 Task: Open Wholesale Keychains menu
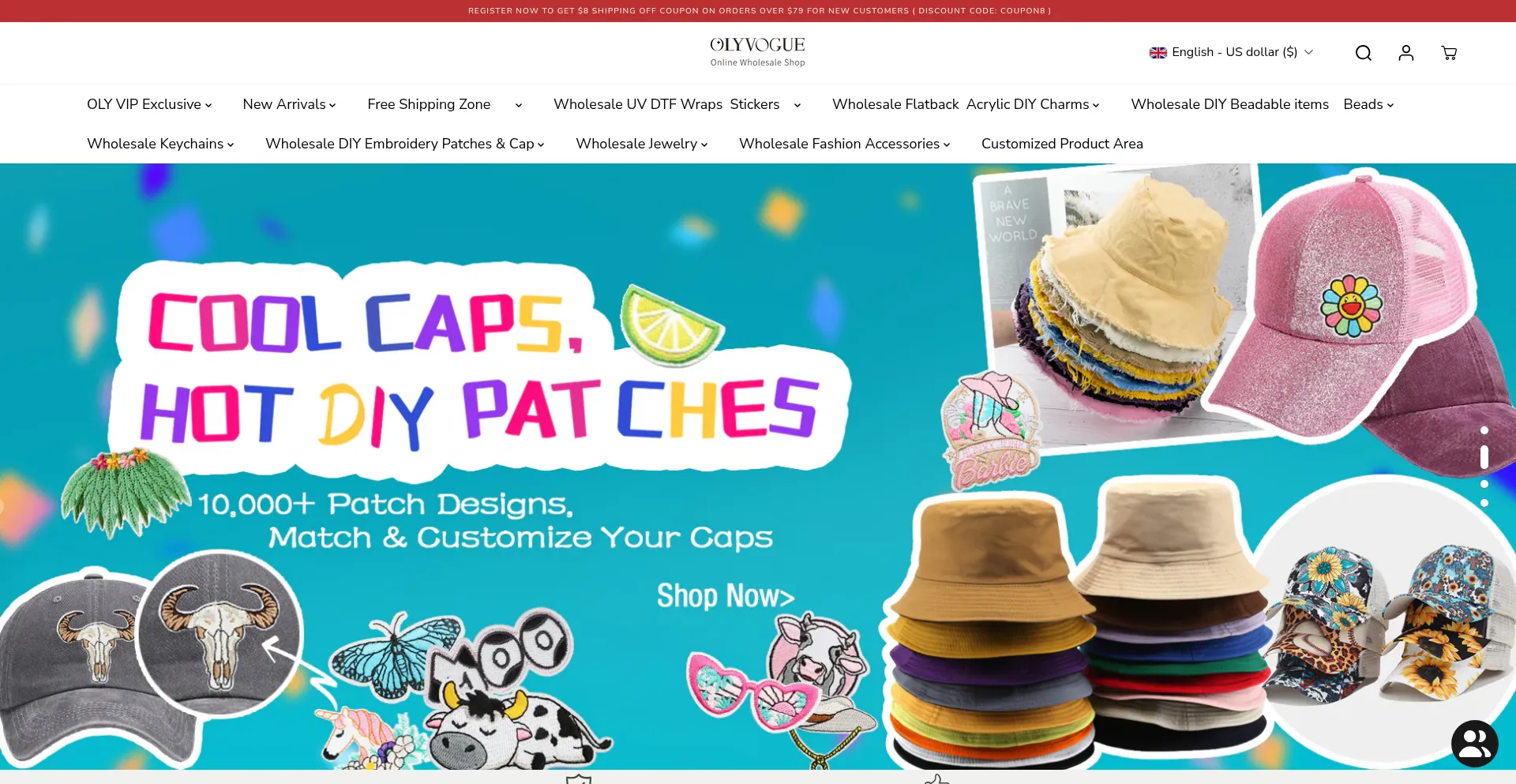point(160,144)
